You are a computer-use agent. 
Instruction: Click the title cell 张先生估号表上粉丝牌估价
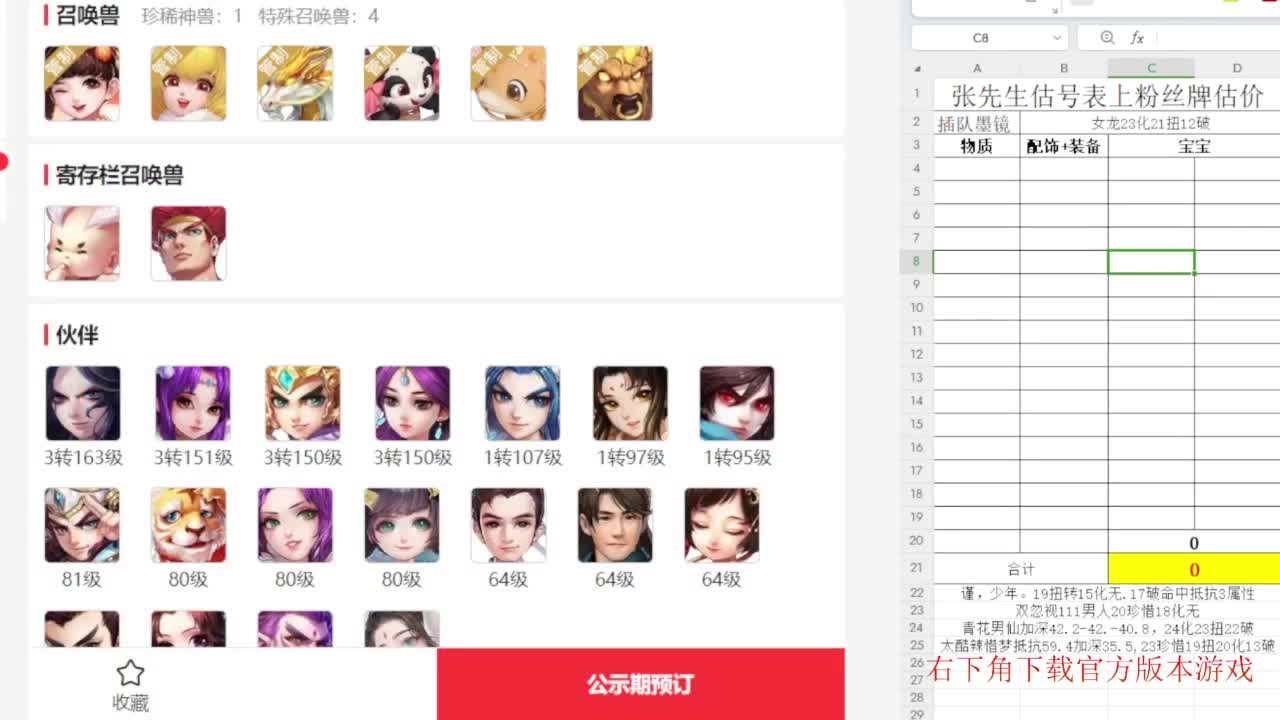coord(1107,96)
